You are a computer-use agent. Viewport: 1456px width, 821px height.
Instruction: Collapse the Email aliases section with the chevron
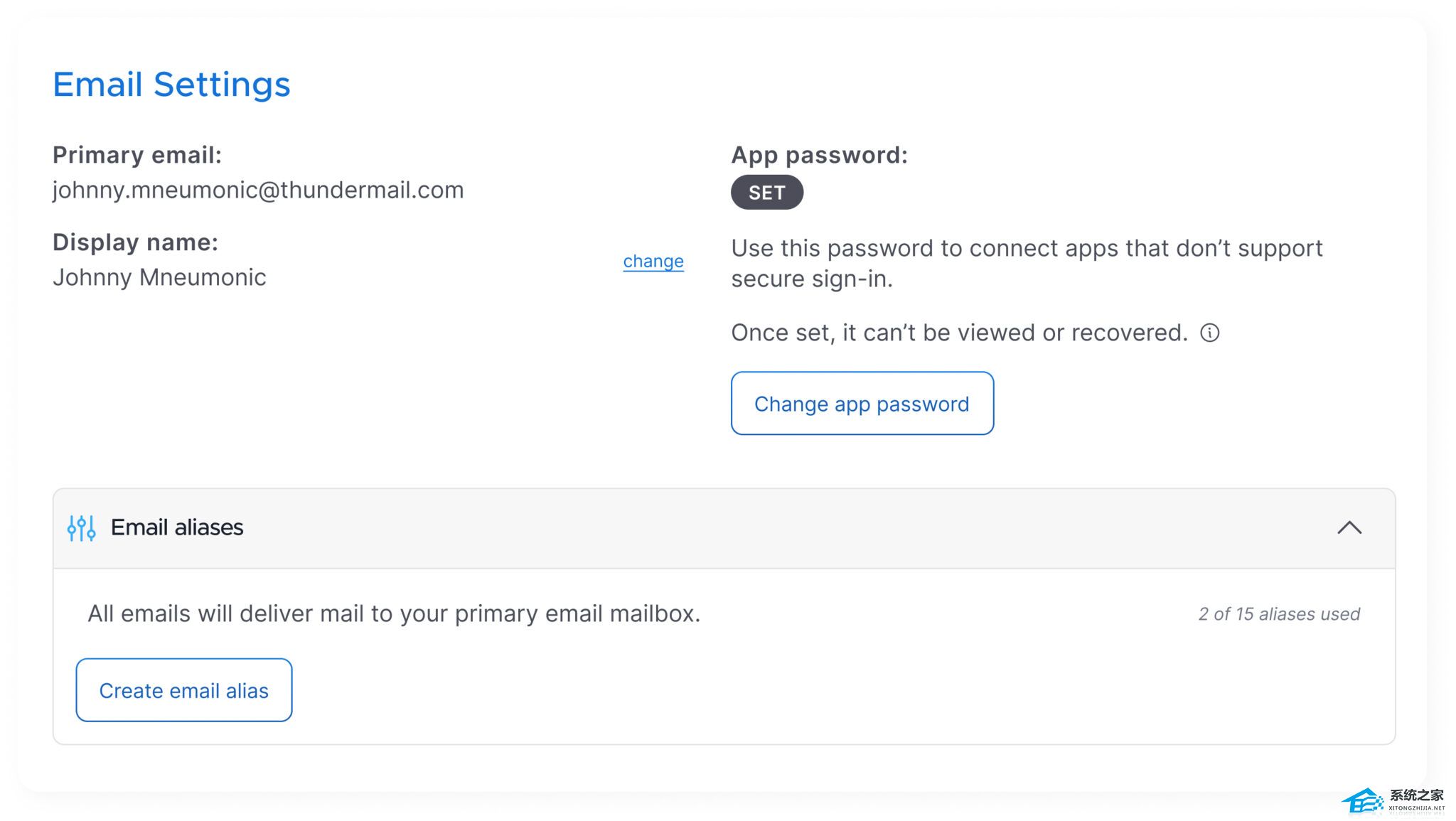pos(1349,528)
